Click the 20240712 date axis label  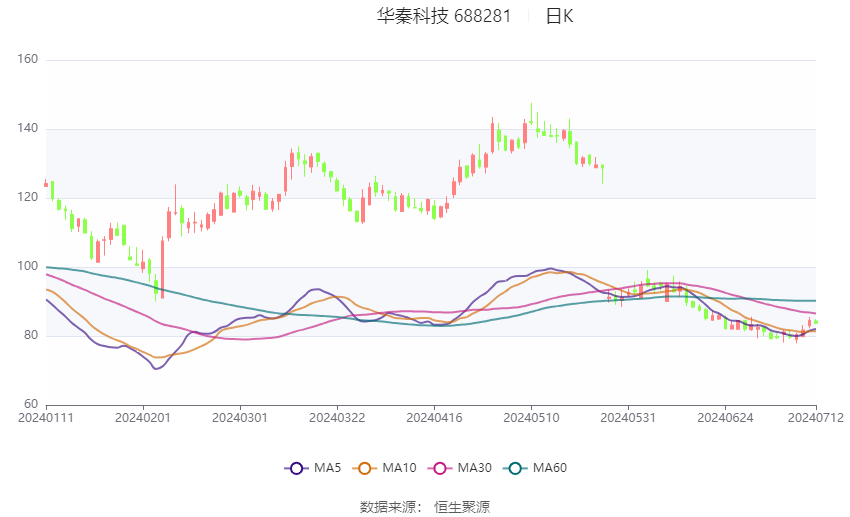[x=816, y=418]
